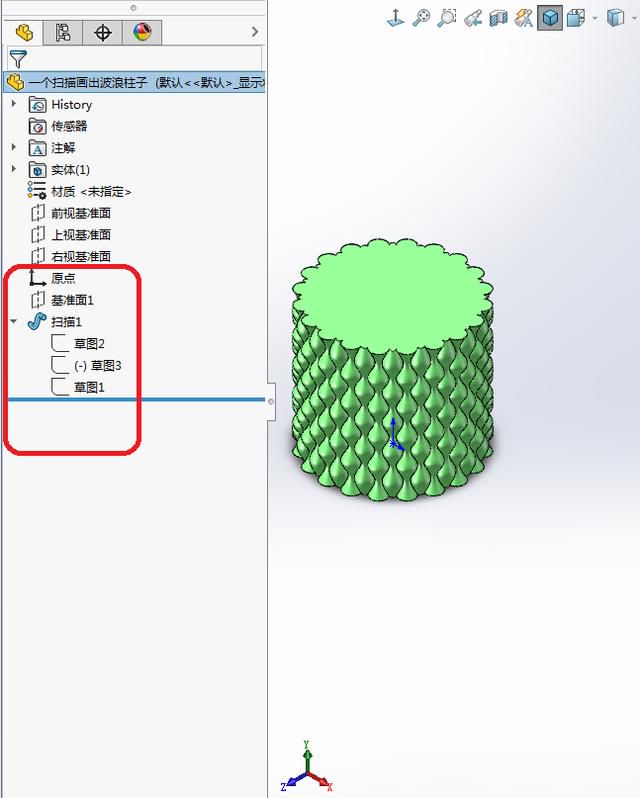Select the 基准面1 text label
Image resolution: width=640 pixels, height=798 pixels.
coord(72,300)
